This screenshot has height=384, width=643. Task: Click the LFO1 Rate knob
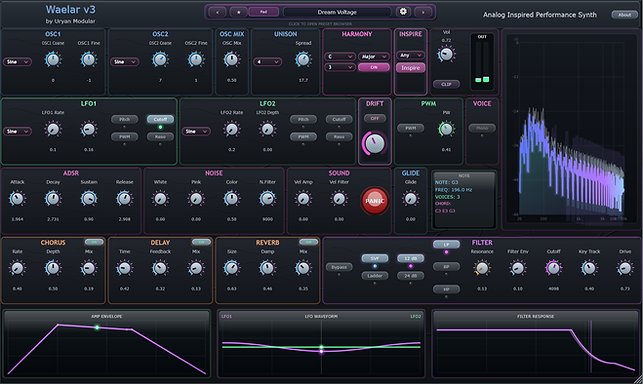[x=53, y=129]
